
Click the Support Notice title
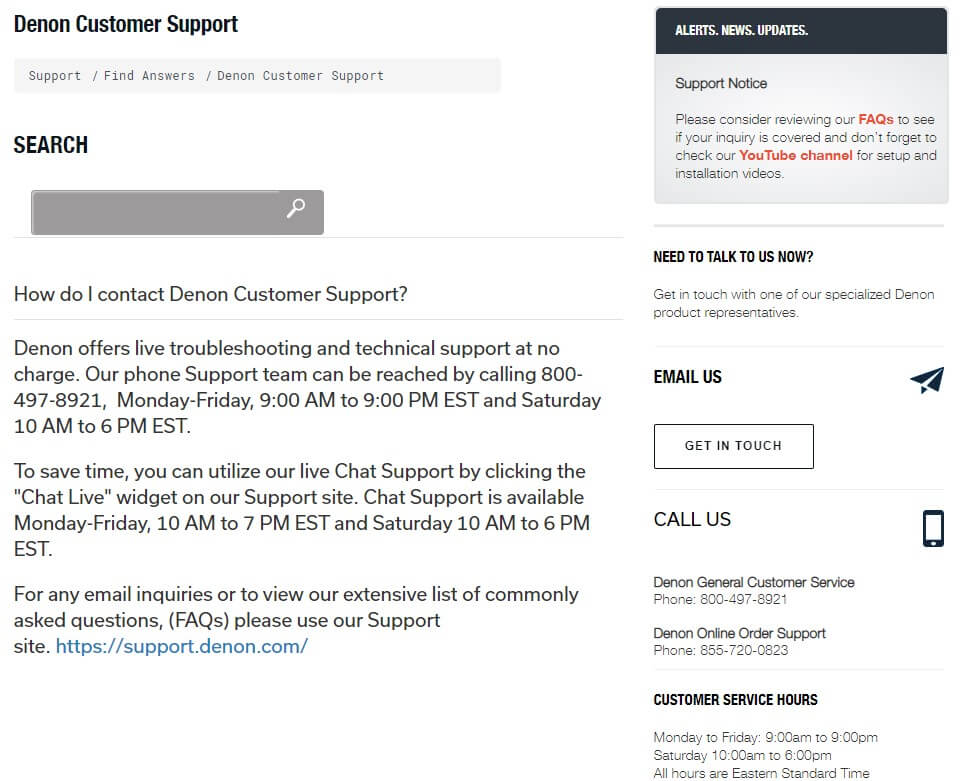pyautogui.click(x=721, y=83)
